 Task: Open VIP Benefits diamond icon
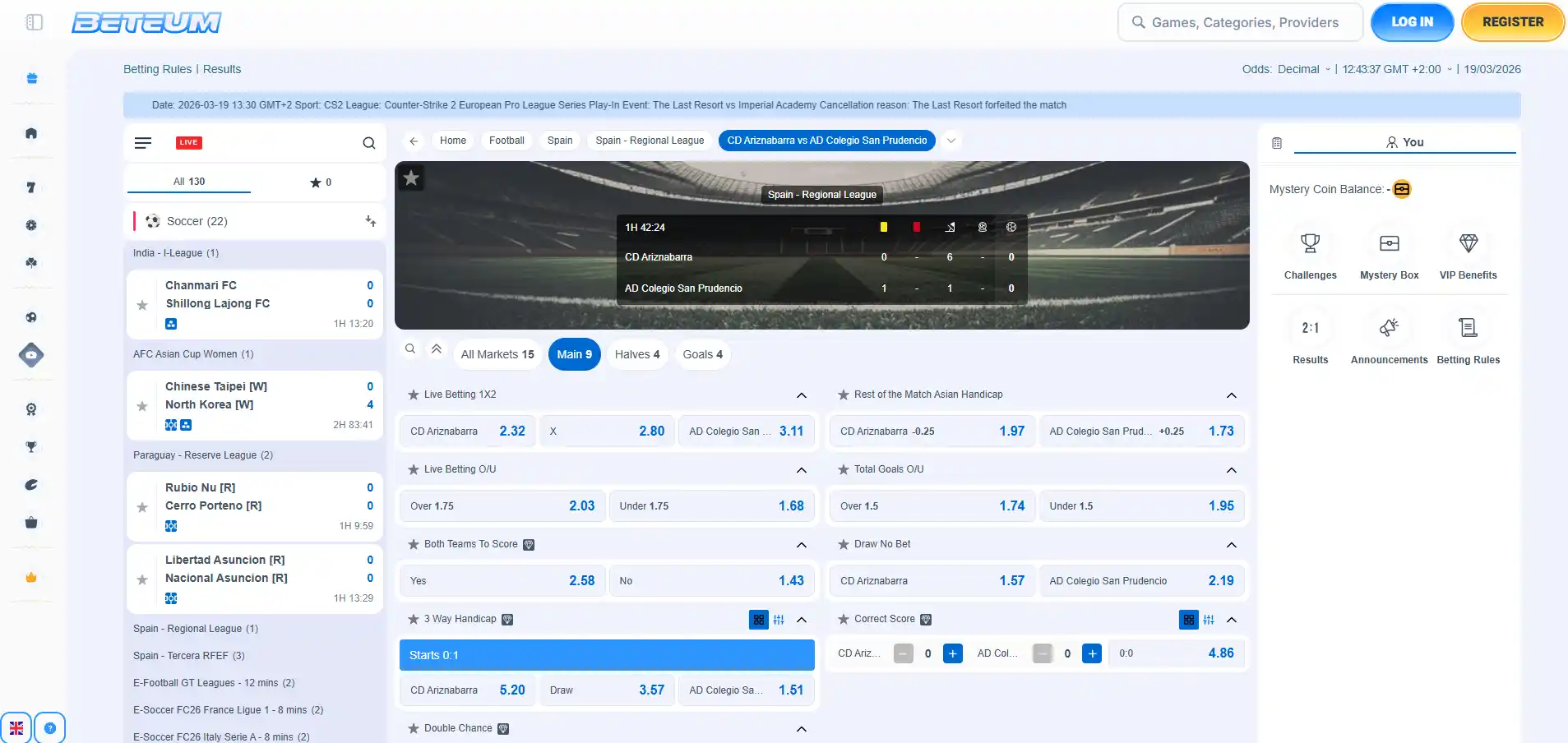[x=1469, y=243]
